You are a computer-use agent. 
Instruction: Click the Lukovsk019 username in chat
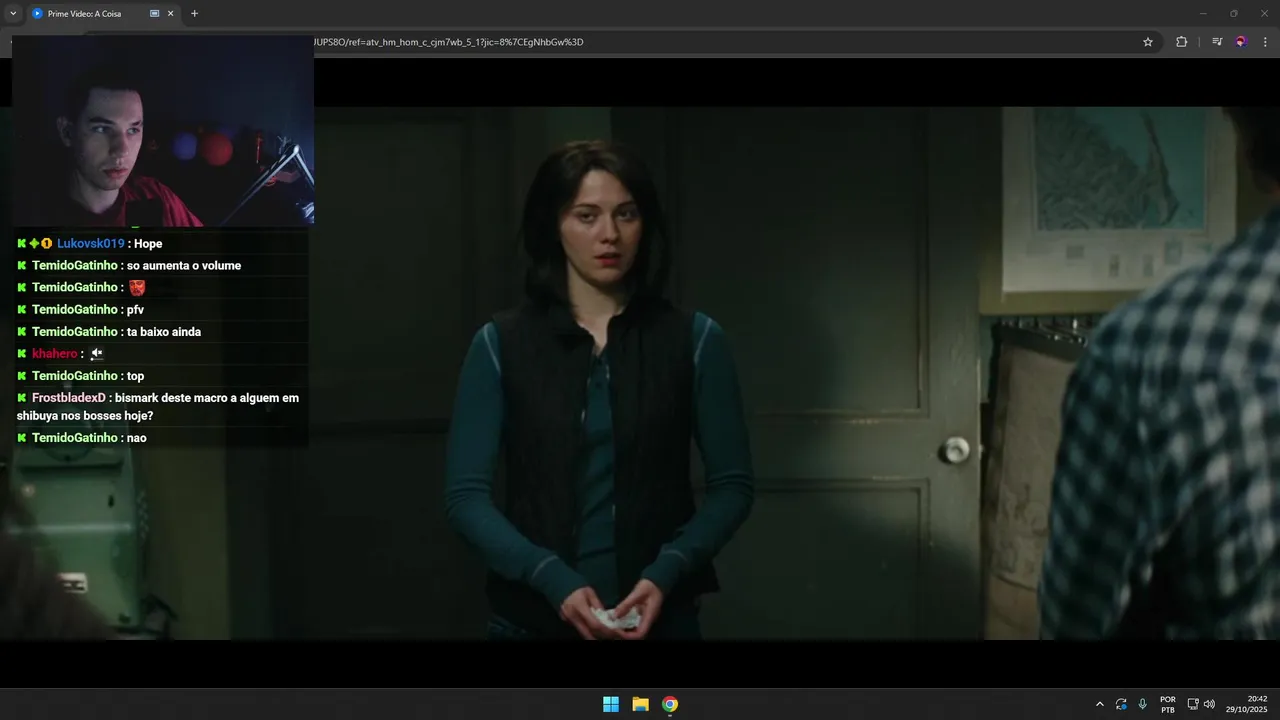tap(90, 244)
